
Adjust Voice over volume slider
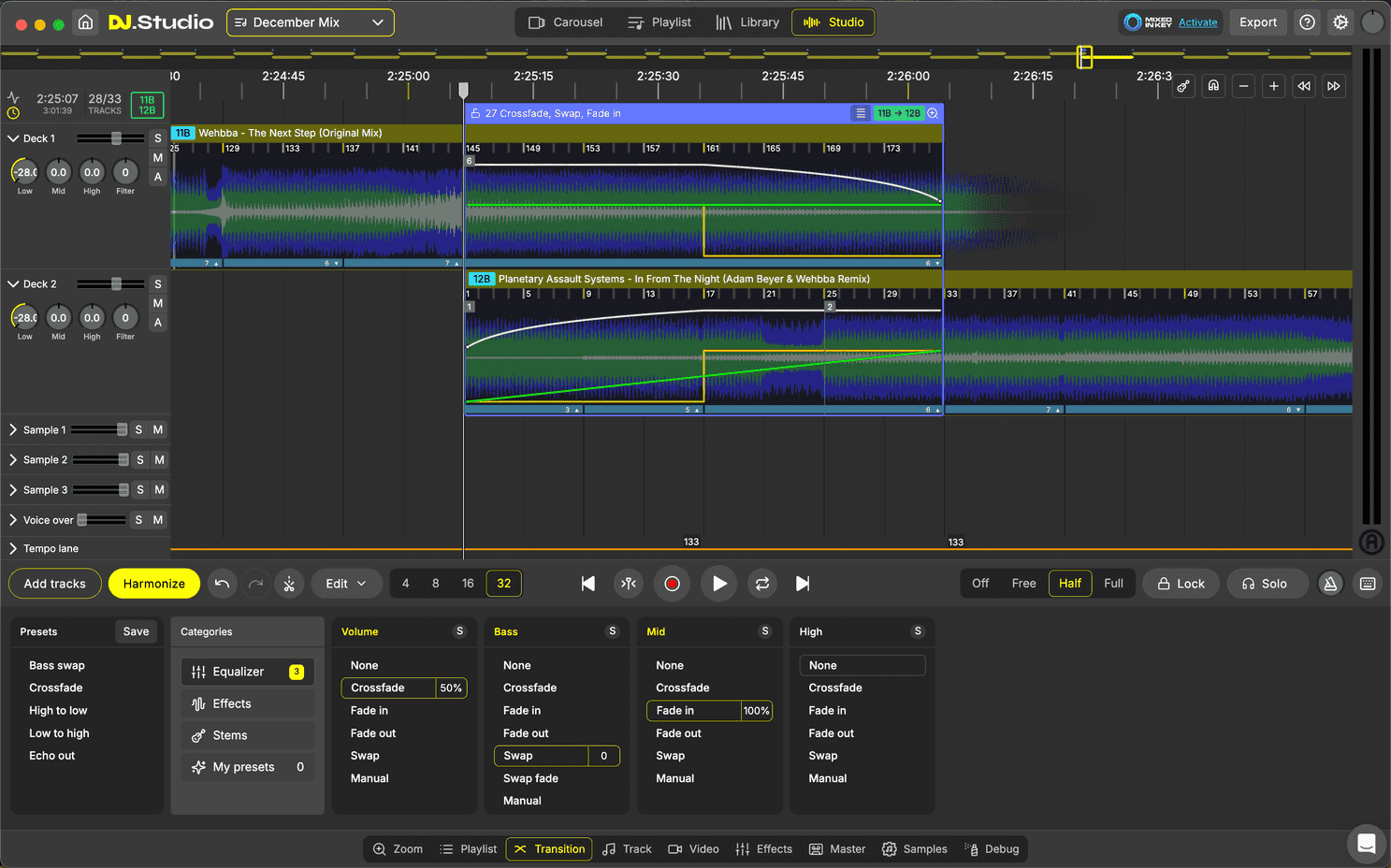(101, 520)
